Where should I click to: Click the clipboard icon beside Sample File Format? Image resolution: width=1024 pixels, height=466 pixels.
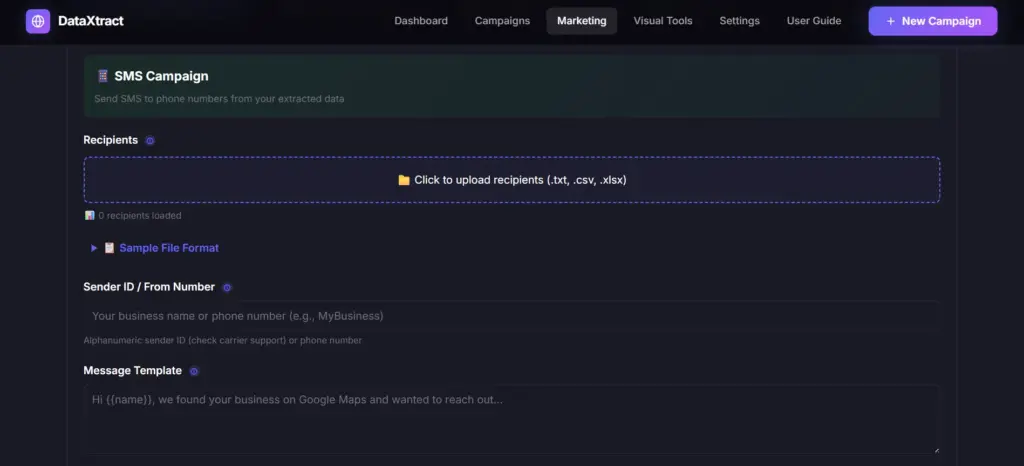(109, 248)
